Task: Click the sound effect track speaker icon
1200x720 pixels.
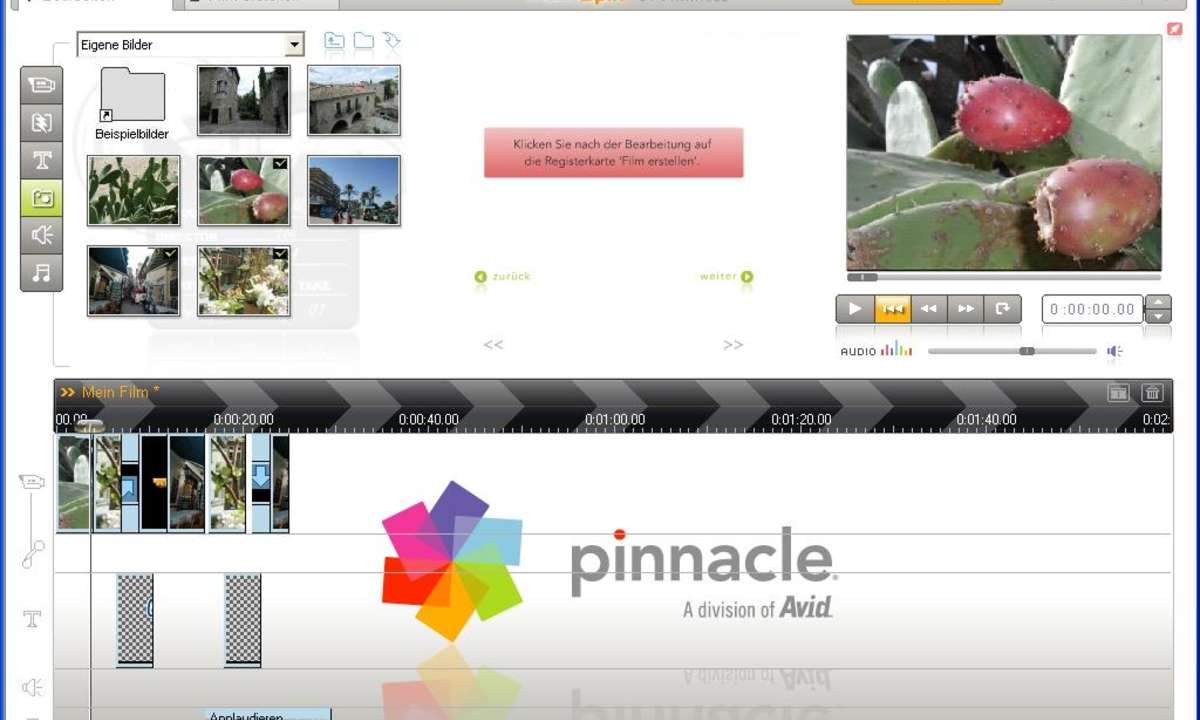Action: [x=32, y=687]
